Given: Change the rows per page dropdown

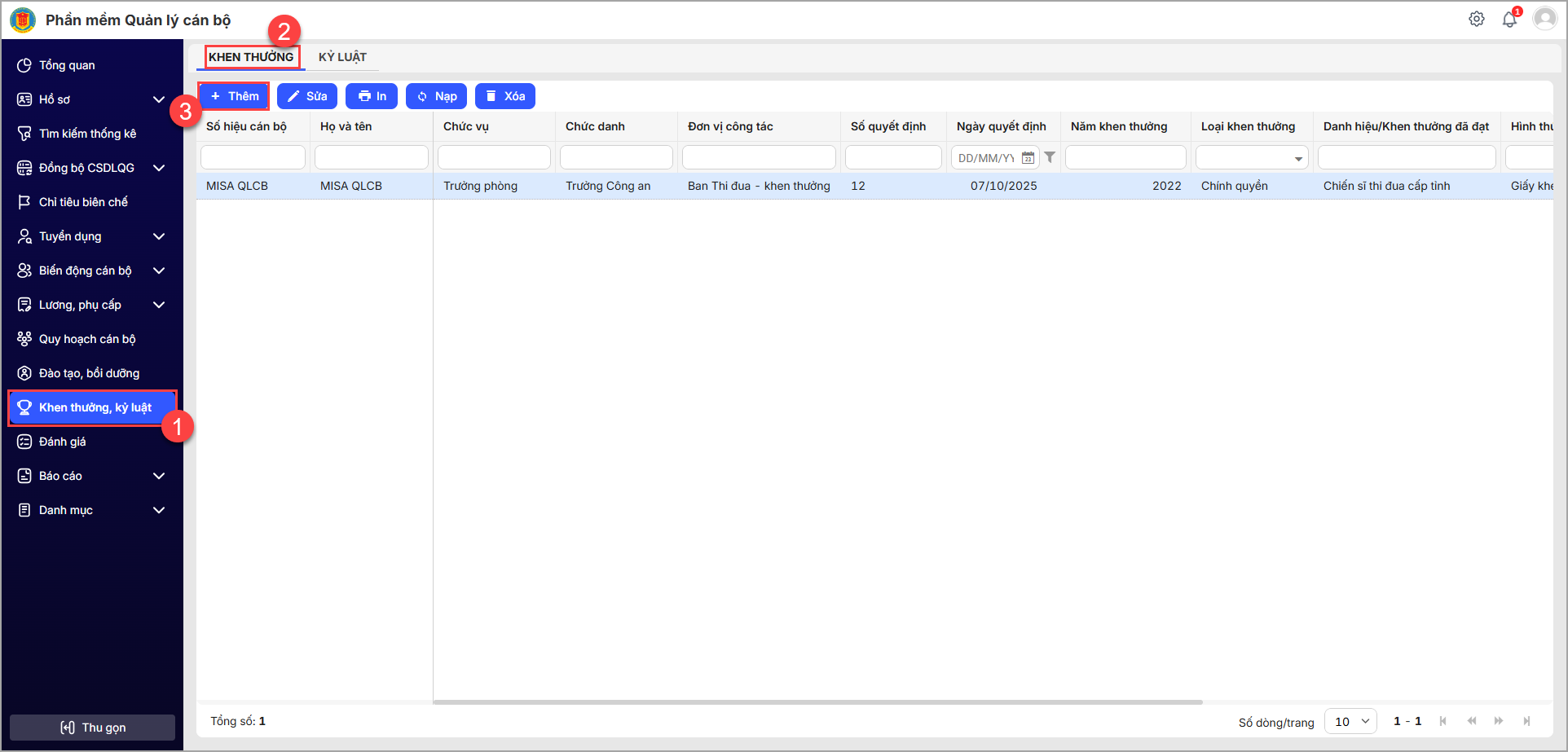Looking at the screenshot, I should [1350, 721].
